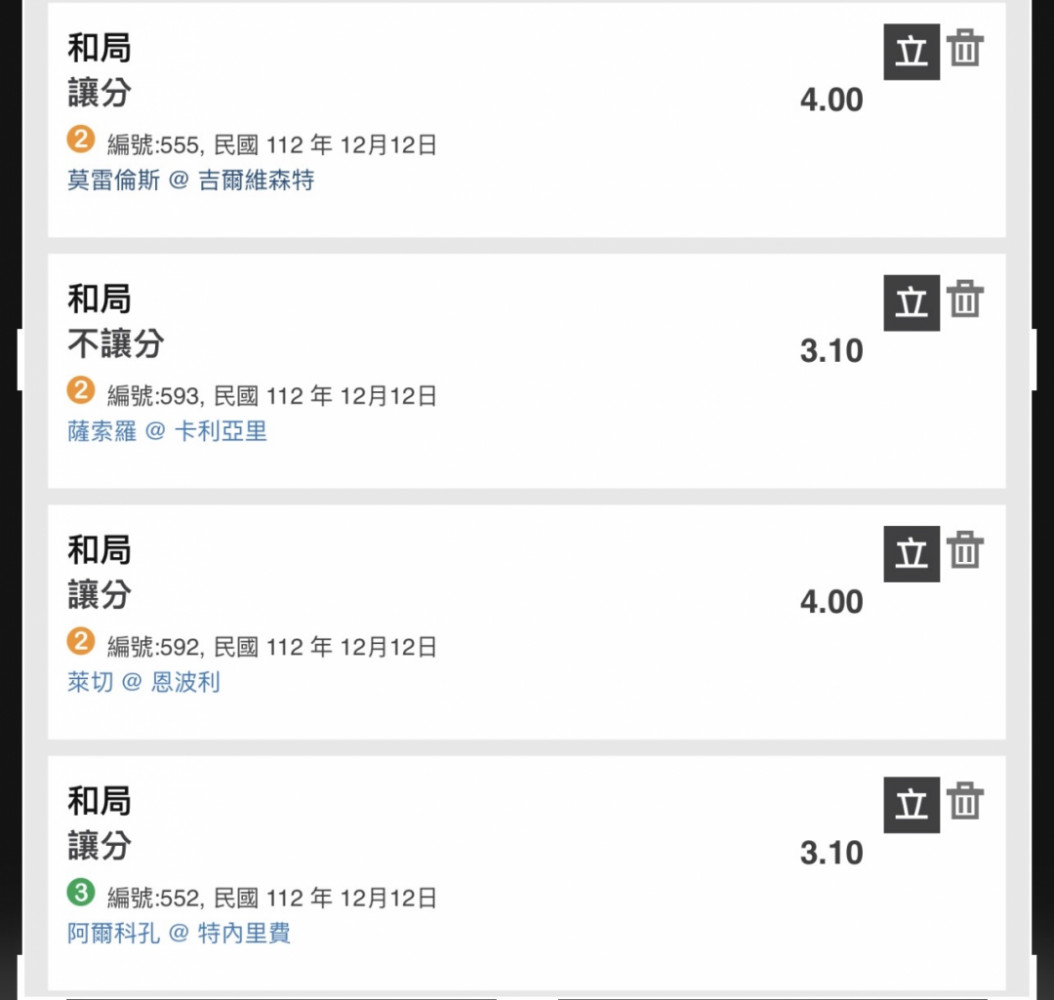This screenshot has height=1000, width=1054.
Task: Select the 3.10 odds on bet 593
Action: click(832, 351)
